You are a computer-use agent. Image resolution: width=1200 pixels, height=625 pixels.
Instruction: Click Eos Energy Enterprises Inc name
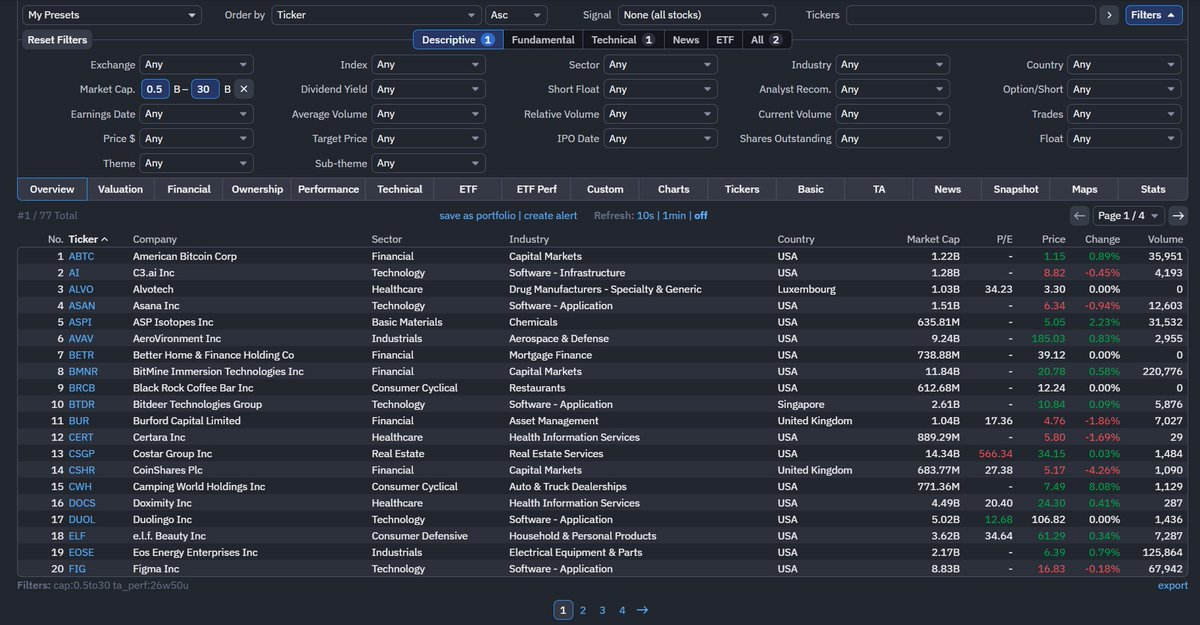(x=195, y=553)
